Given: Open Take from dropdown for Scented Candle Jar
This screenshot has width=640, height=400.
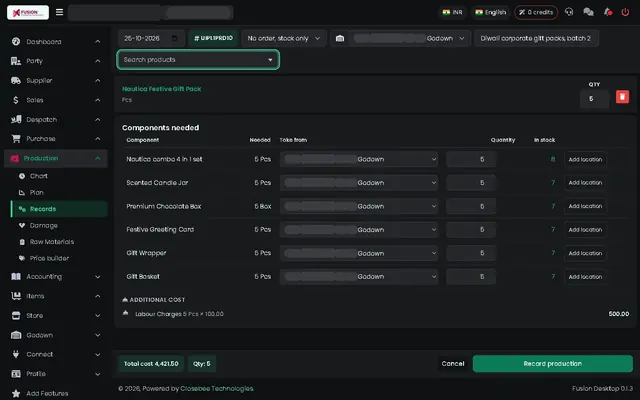Looking at the screenshot, I should point(359,182).
